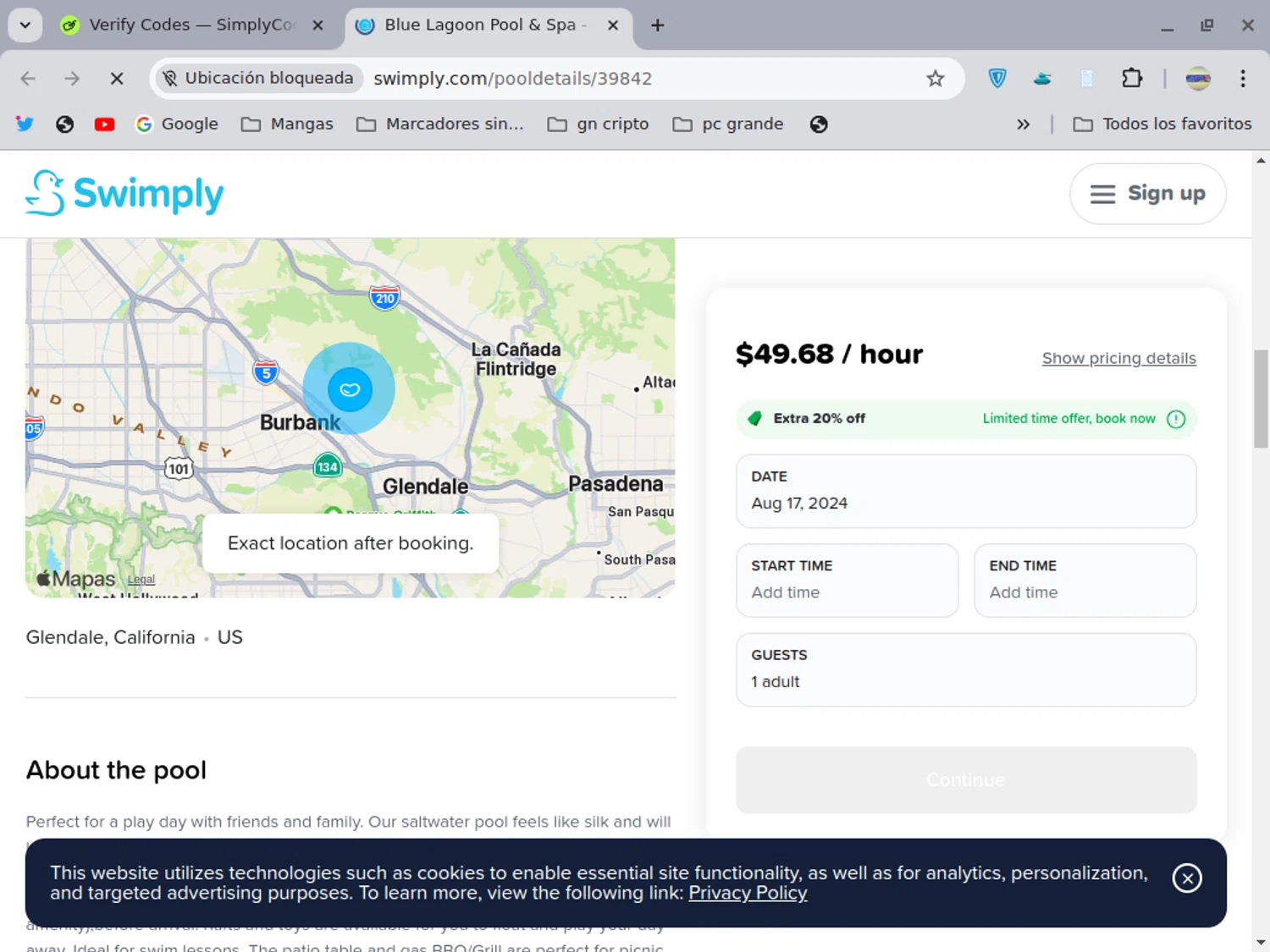Open the Twitter bookmark icon
The width and height of the screenshot is (1270, 952).
tap(25, 124)
